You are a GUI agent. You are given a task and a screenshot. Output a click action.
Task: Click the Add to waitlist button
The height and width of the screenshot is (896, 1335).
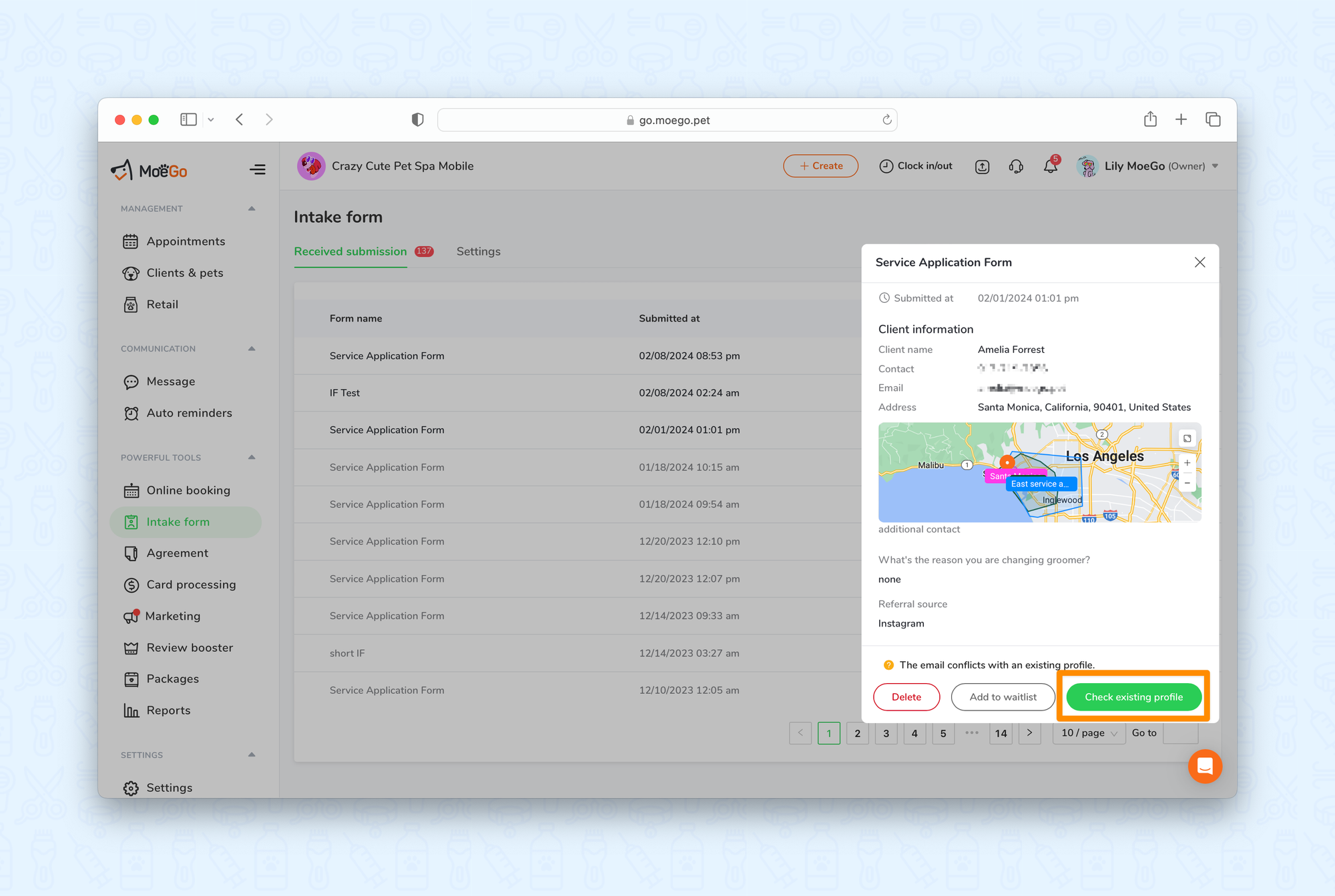(1003, 697)
